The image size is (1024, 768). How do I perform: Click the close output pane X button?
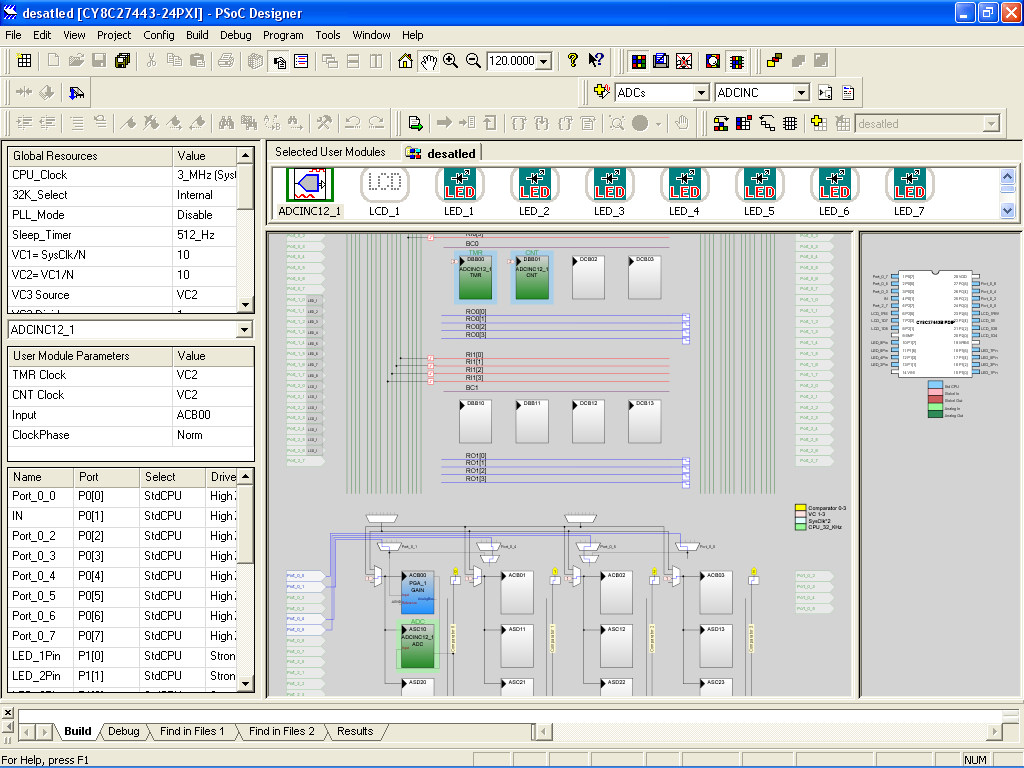(x=8, y=712)
